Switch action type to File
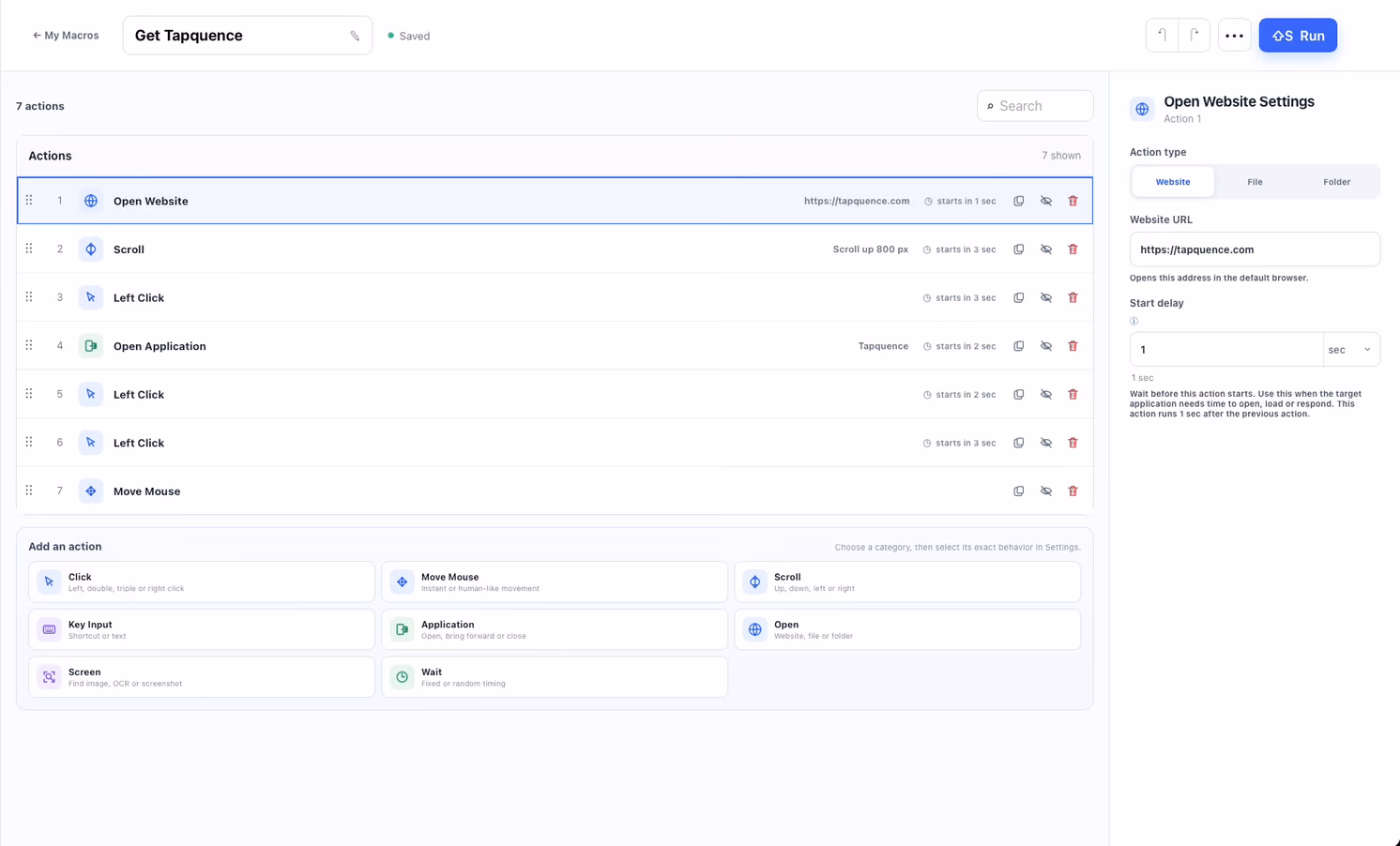Image resolution: width=1400 pixels, height=846 pixels. click(1255, 182)
